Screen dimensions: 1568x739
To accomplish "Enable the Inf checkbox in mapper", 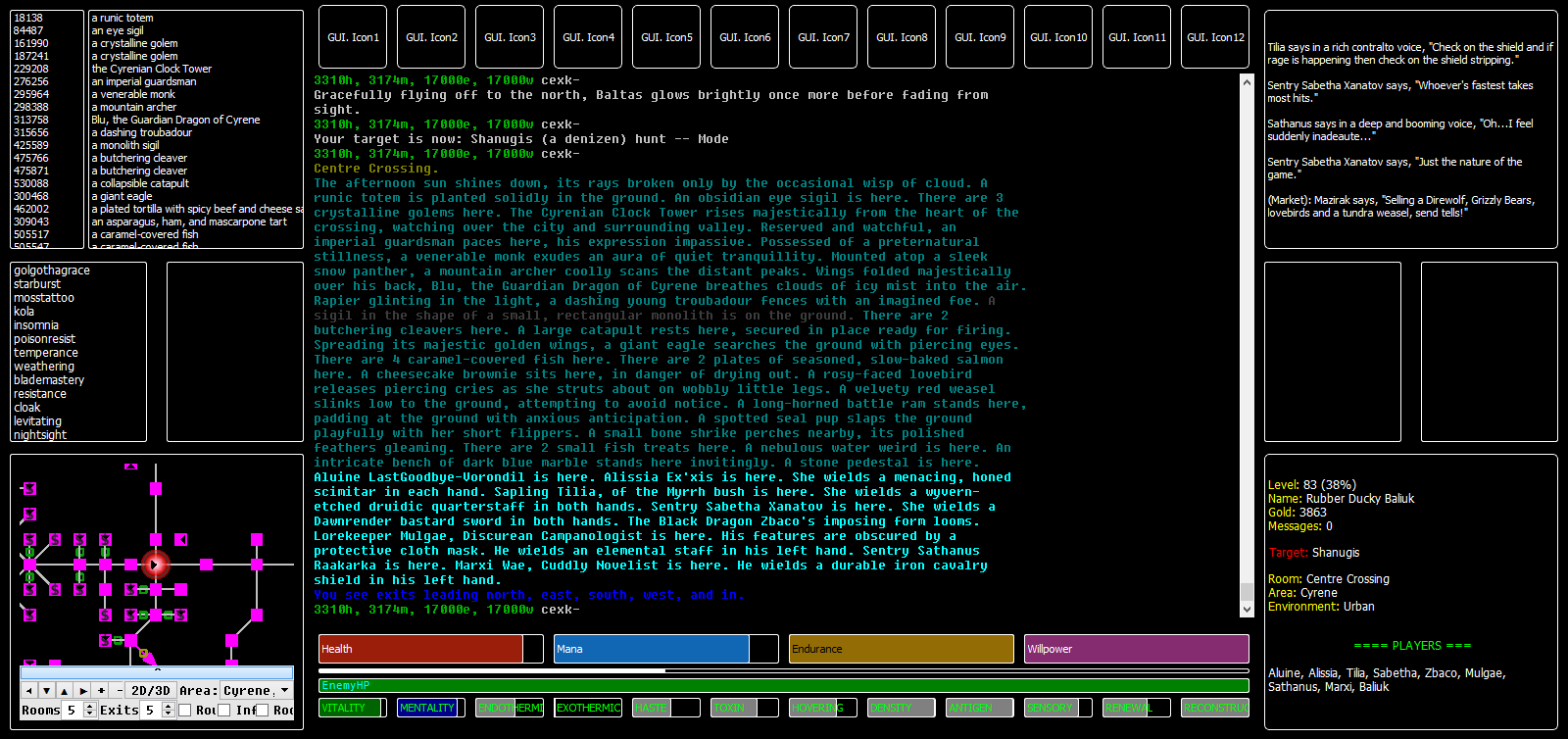I will (x=224, y=710).
